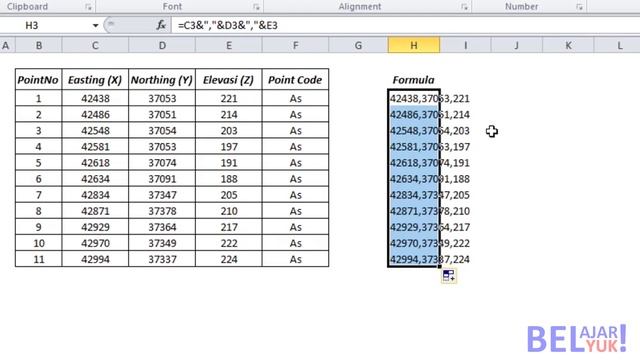Image resolution: width=640 pixels, height=360 pixels.
Task: Click the formula bar with =C3&","&D3&","&E3
Action: click(x=406, y=25)
